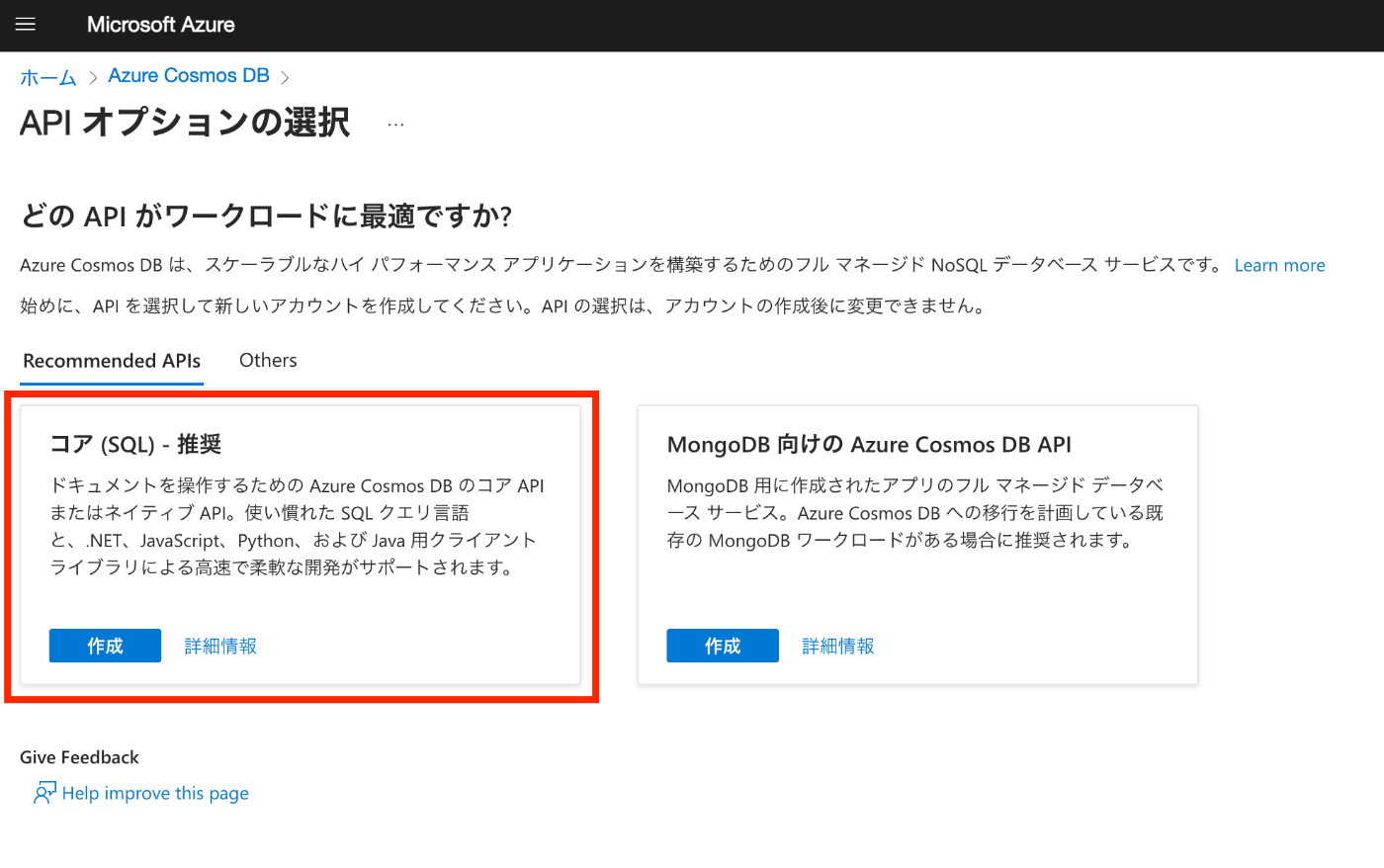Select MongoDB 向けの Azure Cosmos DB API title
Screen dimensions: 1384x868
coord(869,445)
